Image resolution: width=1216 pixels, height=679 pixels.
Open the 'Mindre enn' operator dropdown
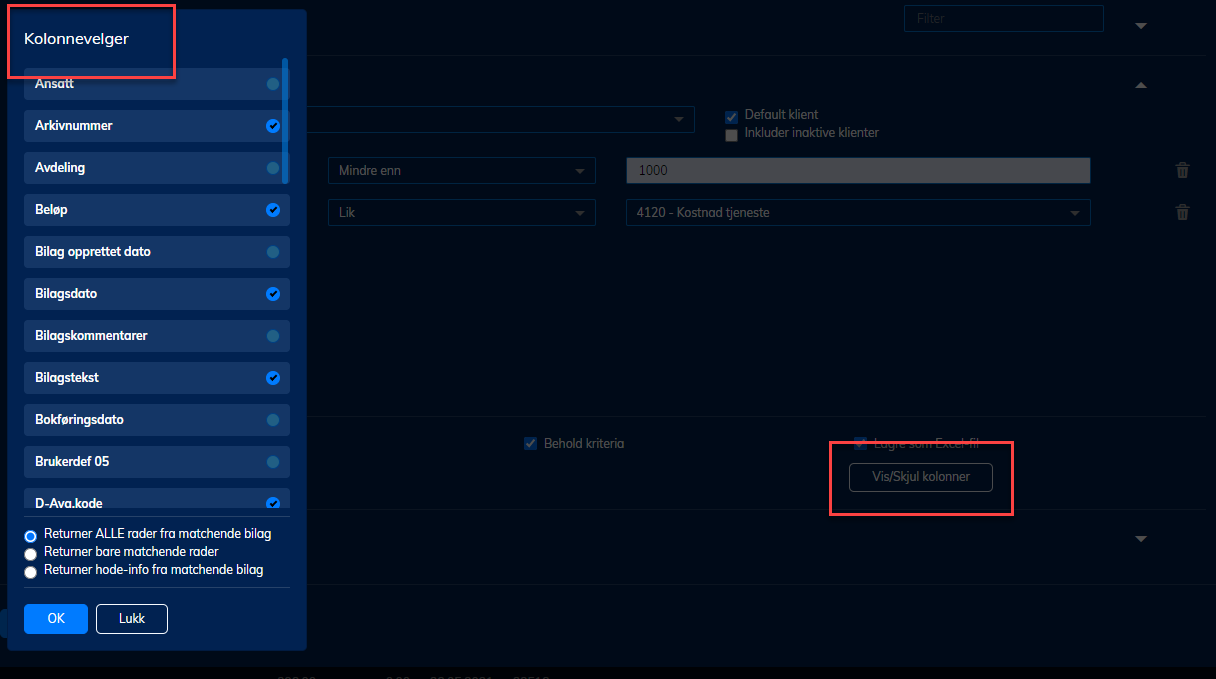[x=461, y=170]
